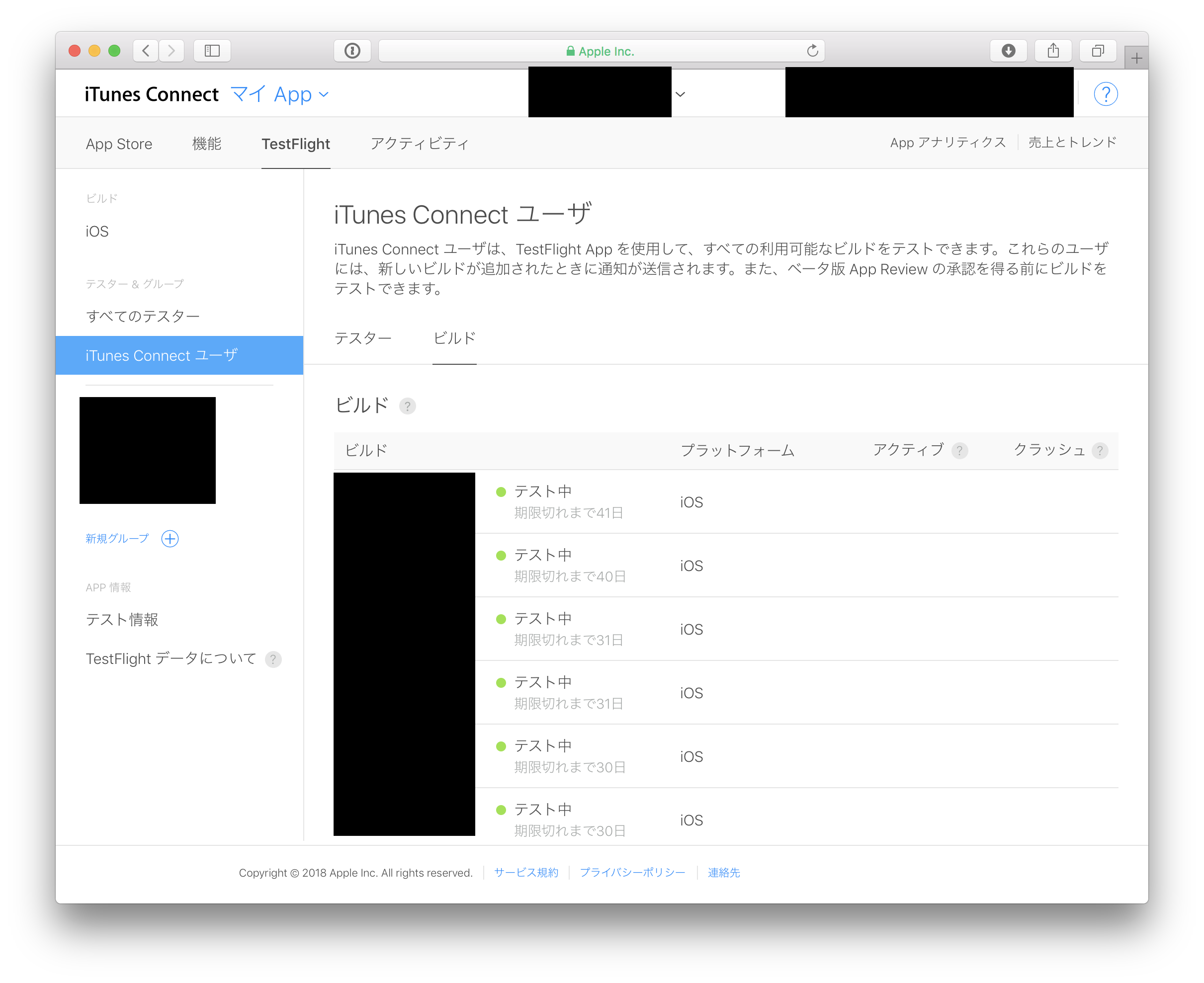
Task: Click the help icon next to ビルド heading
Action: 407,406
